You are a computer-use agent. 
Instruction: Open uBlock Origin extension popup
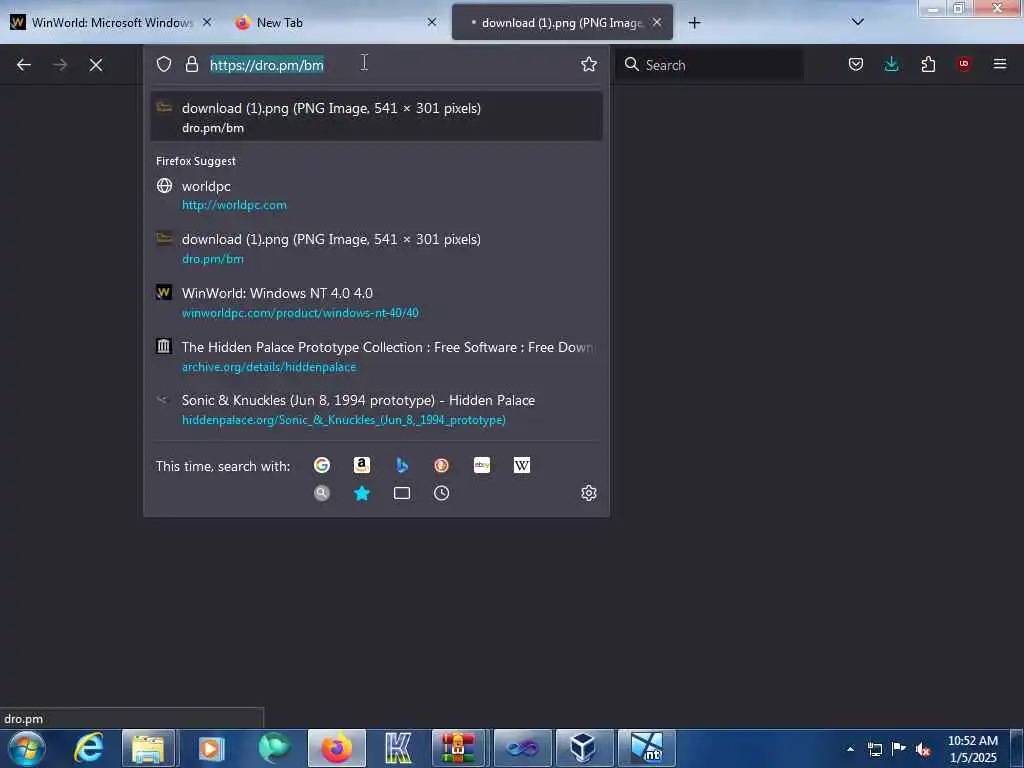click(964, 64)
